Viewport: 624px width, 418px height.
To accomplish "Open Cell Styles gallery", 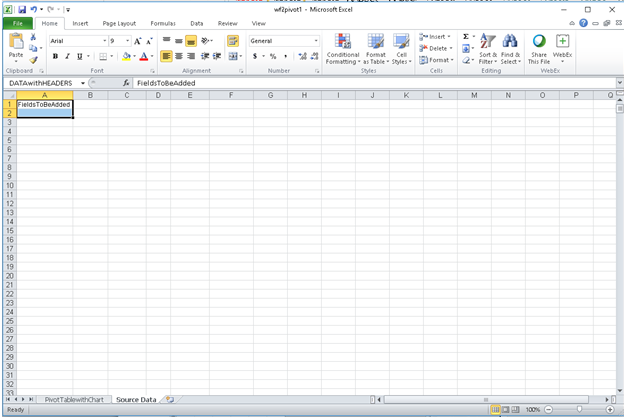I will pyautogui.click(x=401, y=49).
